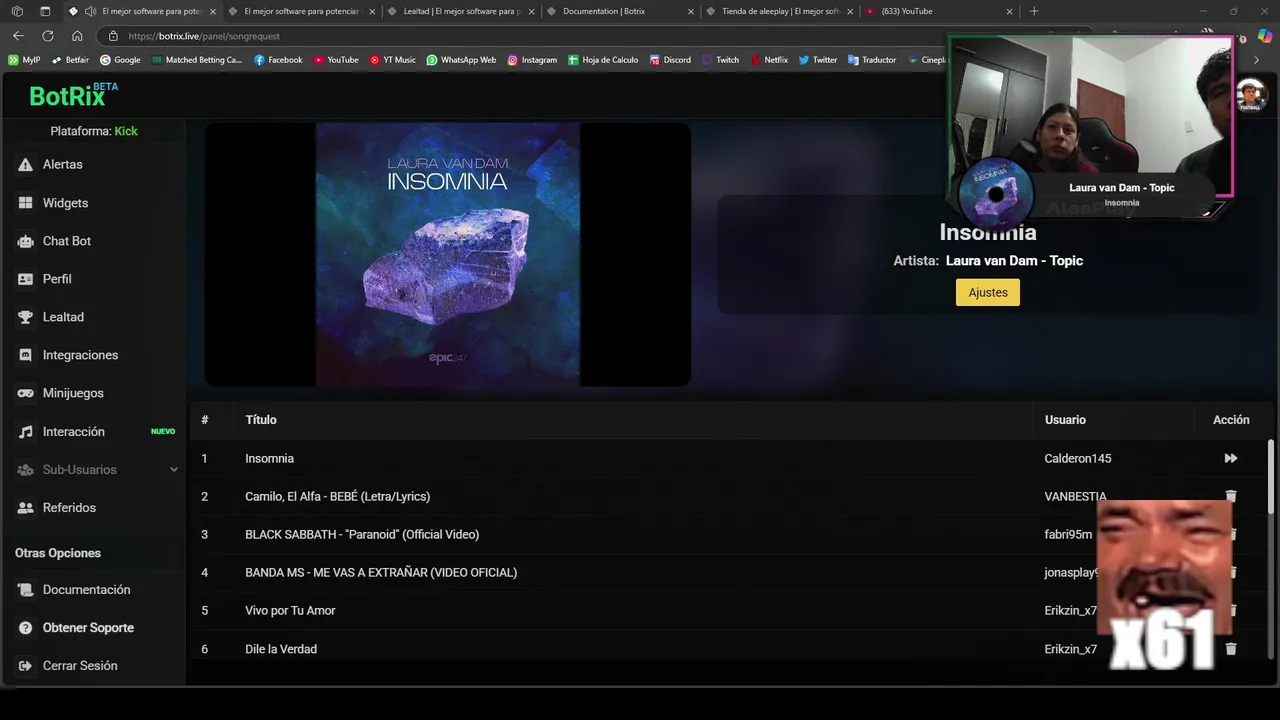The image size is (1280, 720).
Task: Open the MyIP bookmark
Action: [24, 60]
